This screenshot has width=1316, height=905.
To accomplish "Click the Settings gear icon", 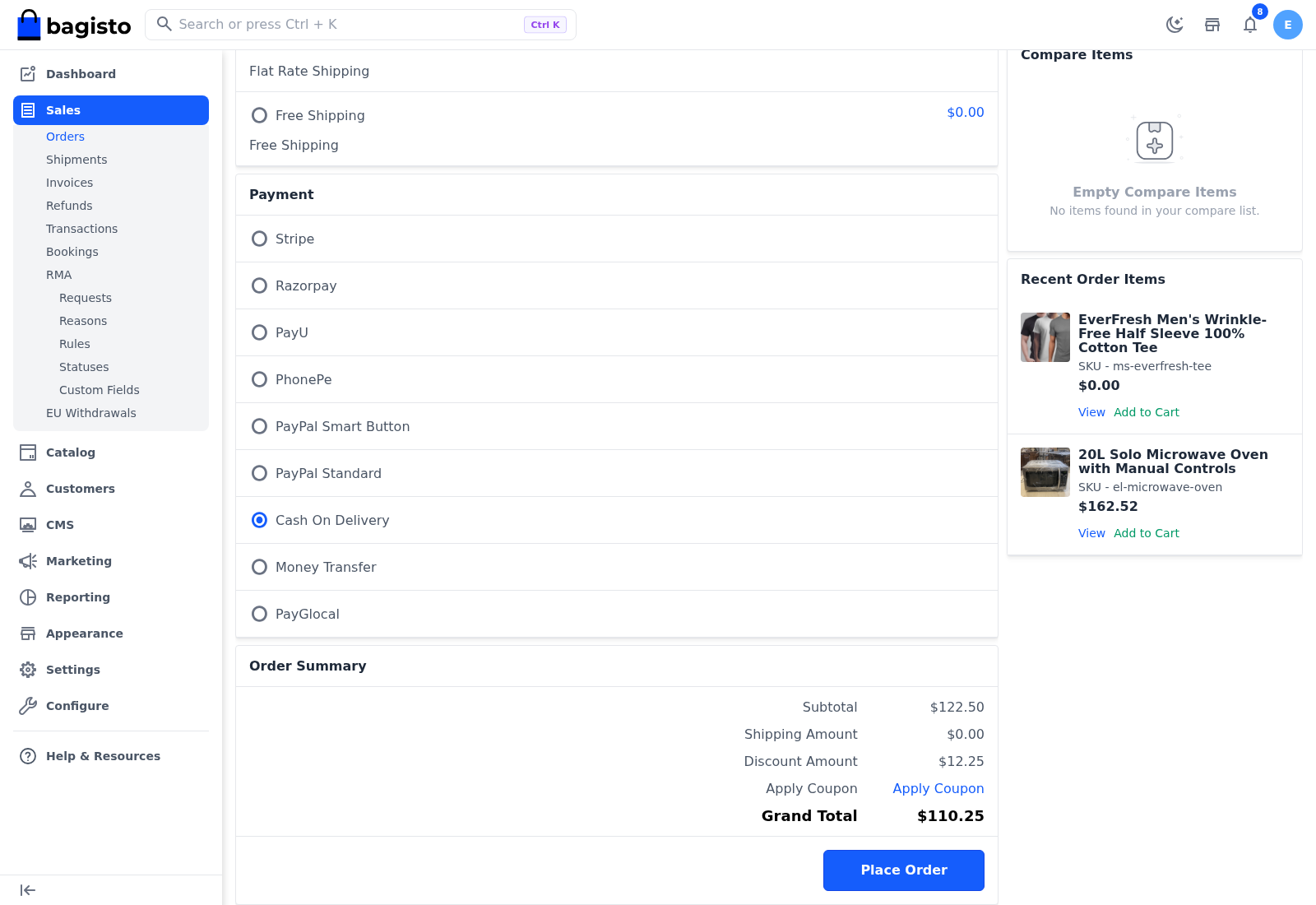I will pos(28,670).
